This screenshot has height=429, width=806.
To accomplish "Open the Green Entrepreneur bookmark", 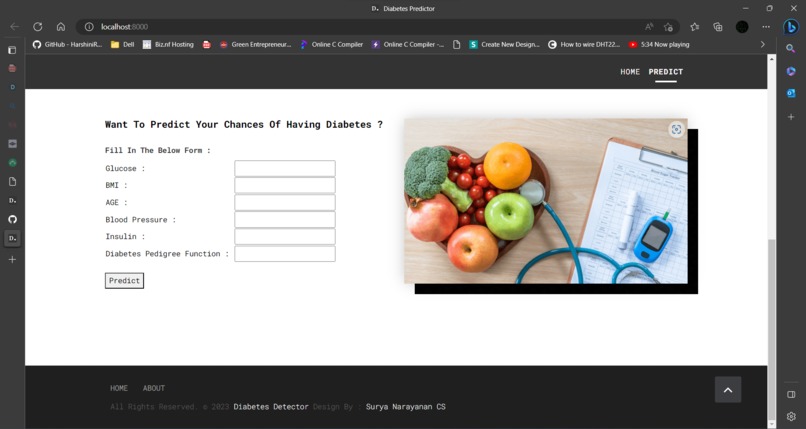I will pyautogui.click(x=255, y=45).
